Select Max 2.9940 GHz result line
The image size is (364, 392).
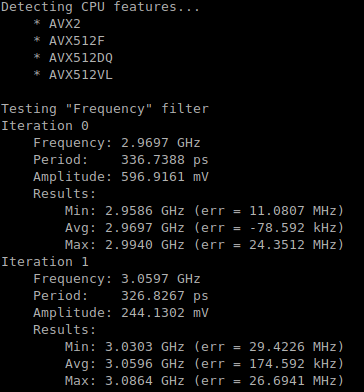tap(204, 245)
